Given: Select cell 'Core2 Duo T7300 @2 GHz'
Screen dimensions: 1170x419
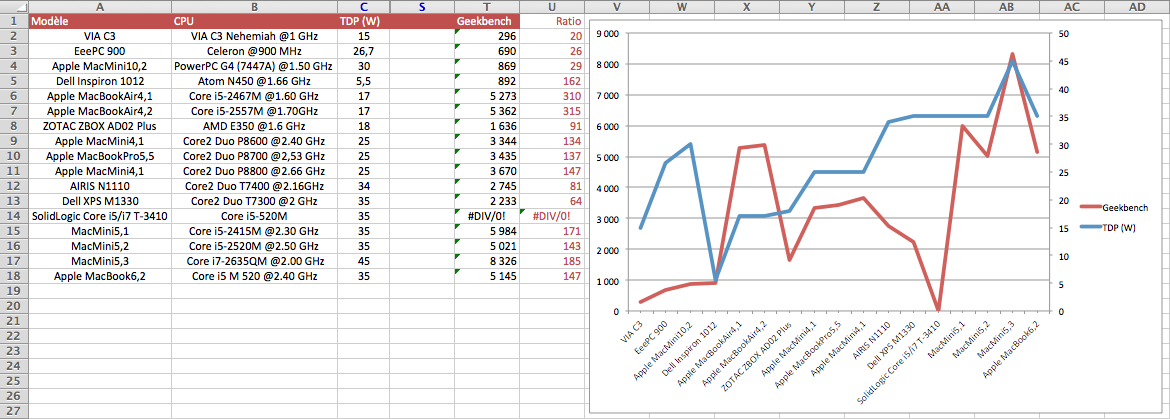Looking at the screenshot, I should coord(254,201).
